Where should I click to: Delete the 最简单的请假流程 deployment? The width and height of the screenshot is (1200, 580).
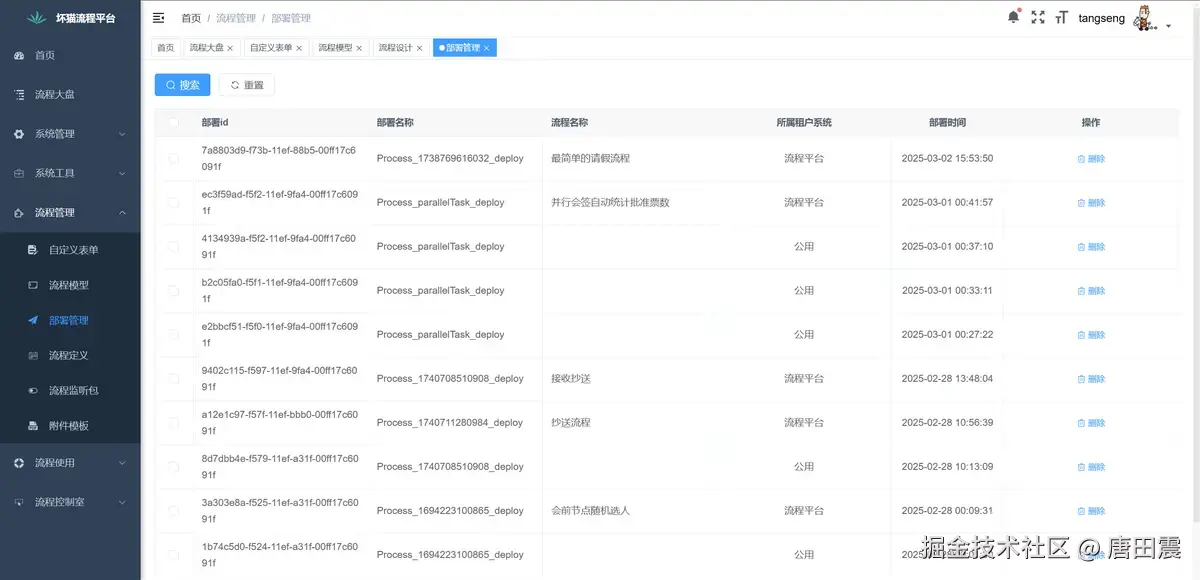[1091, 159]
